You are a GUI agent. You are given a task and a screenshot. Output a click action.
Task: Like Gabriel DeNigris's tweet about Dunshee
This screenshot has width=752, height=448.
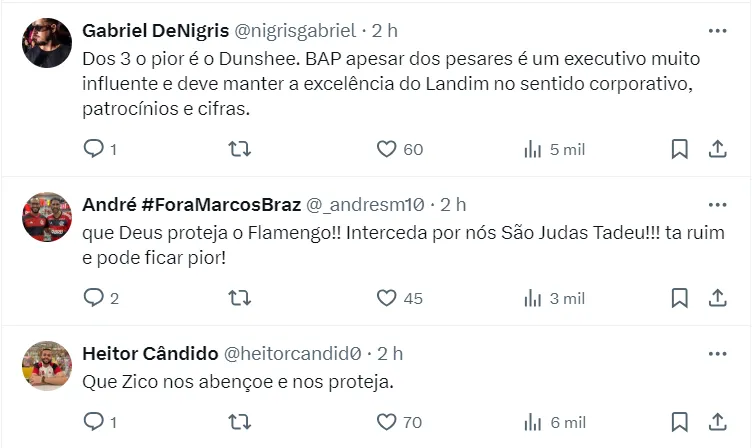point(387,149)
